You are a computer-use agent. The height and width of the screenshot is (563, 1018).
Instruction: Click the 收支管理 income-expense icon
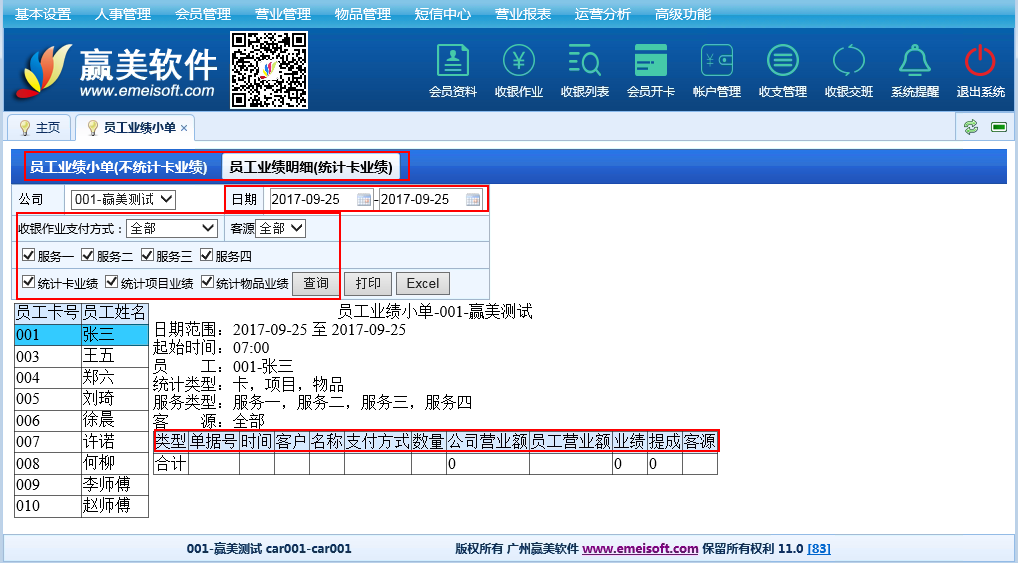[x=782, y=62]
